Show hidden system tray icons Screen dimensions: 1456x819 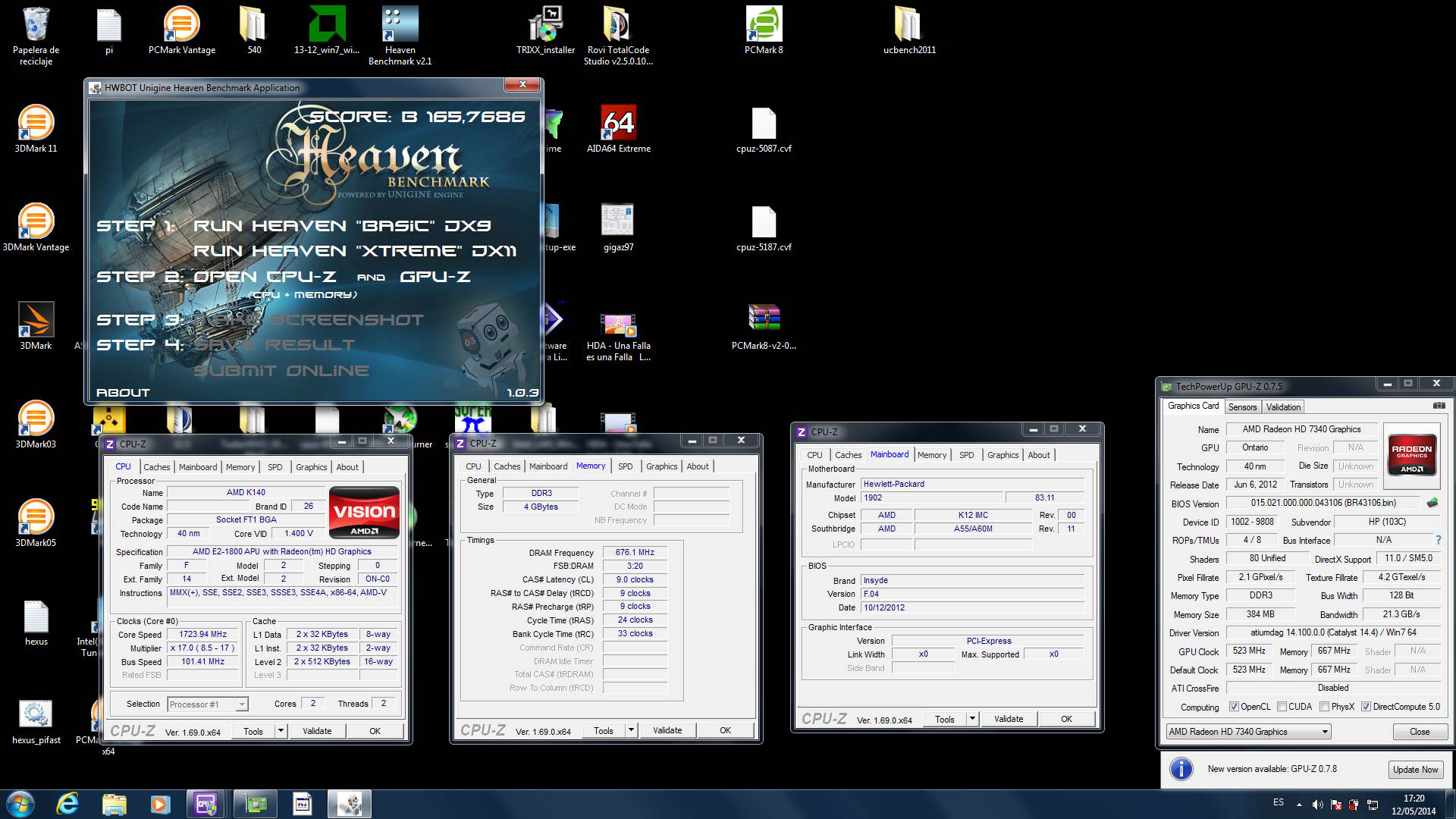(x=1299, y=805)
